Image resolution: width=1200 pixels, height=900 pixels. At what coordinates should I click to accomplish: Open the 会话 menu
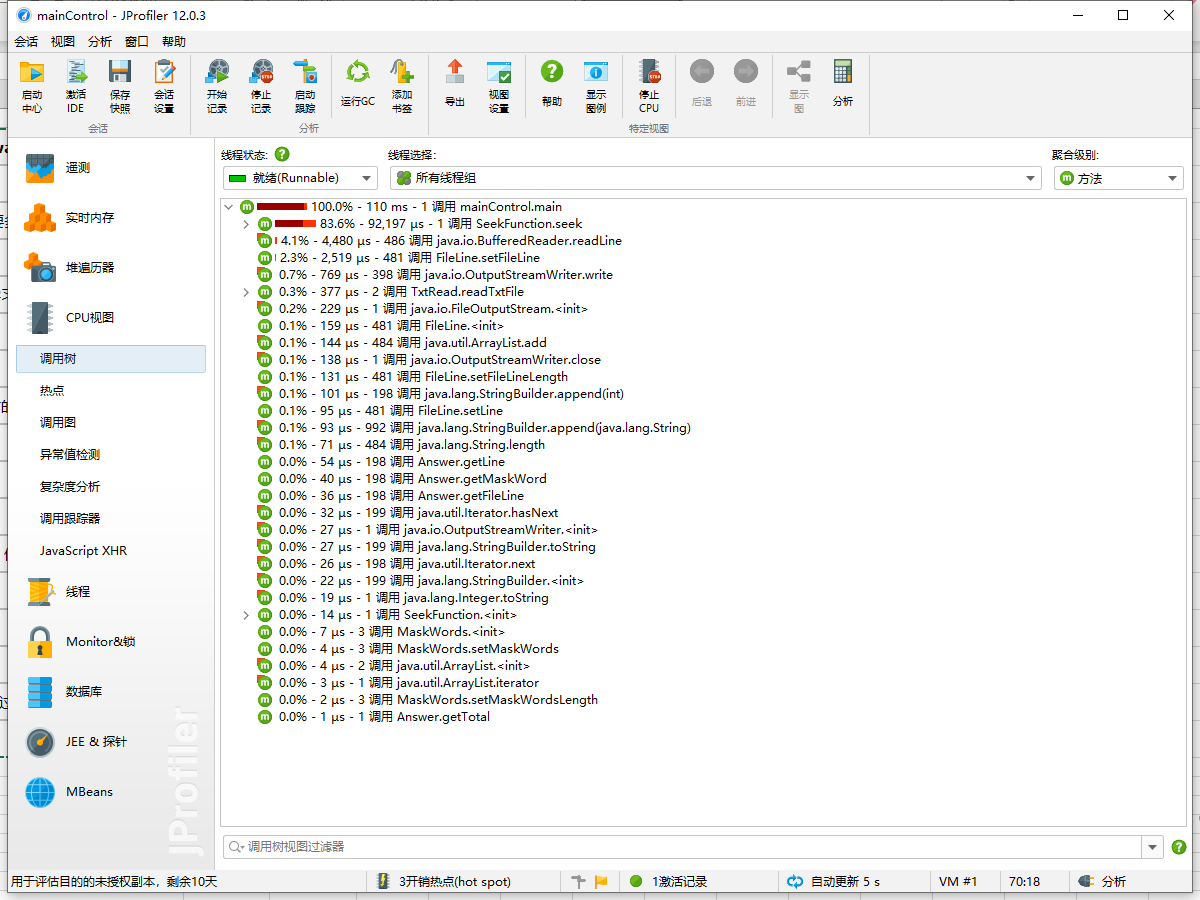(26, 42)
